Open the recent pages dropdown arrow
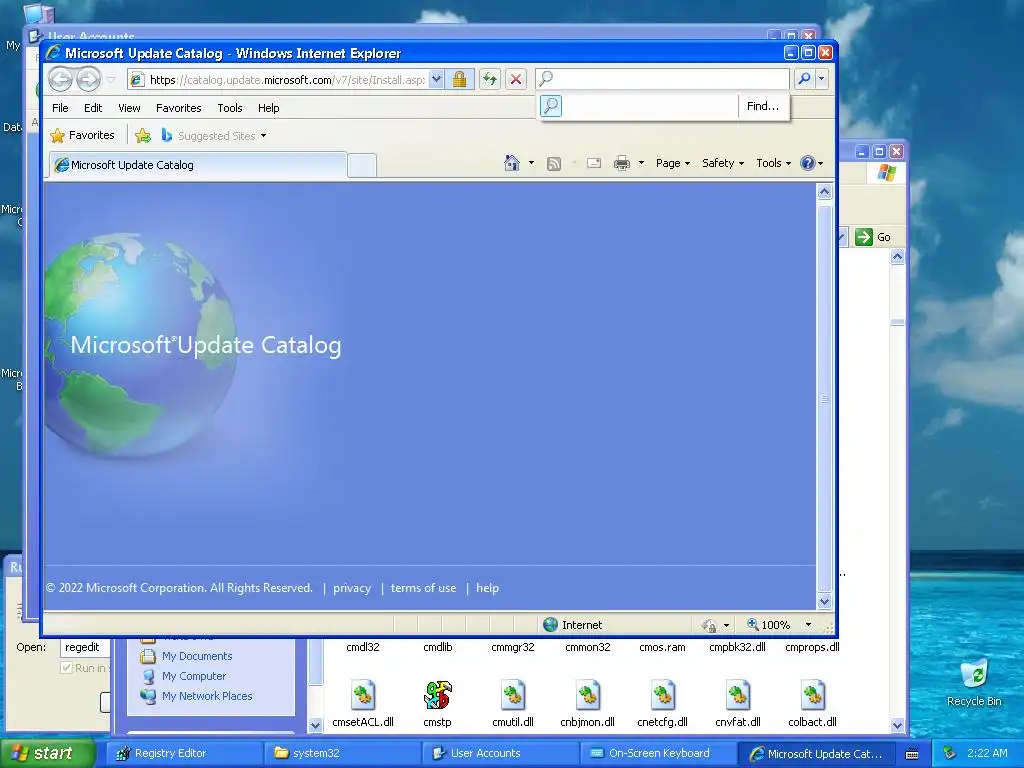 tap(112, 80)
